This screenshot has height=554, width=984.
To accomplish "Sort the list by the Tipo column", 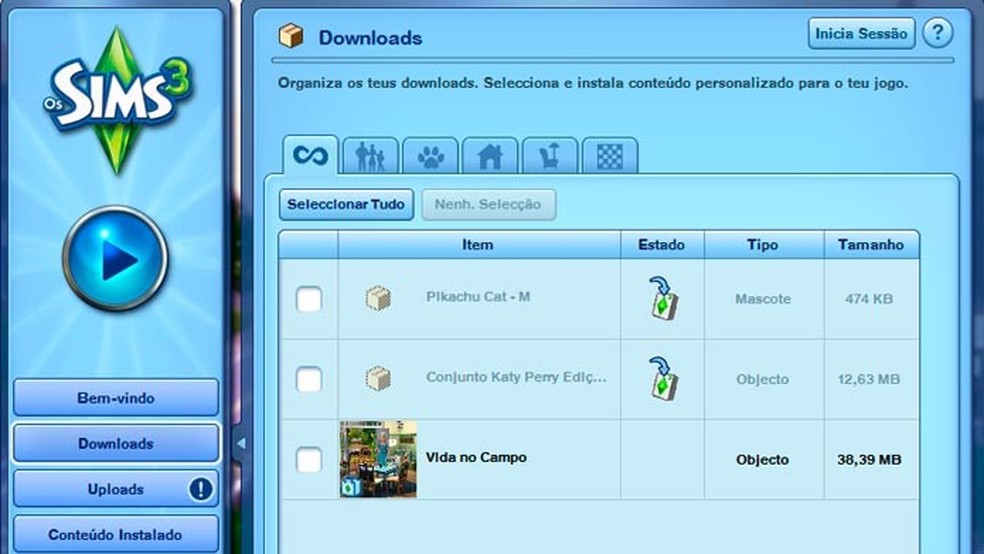I will point(764,245).
